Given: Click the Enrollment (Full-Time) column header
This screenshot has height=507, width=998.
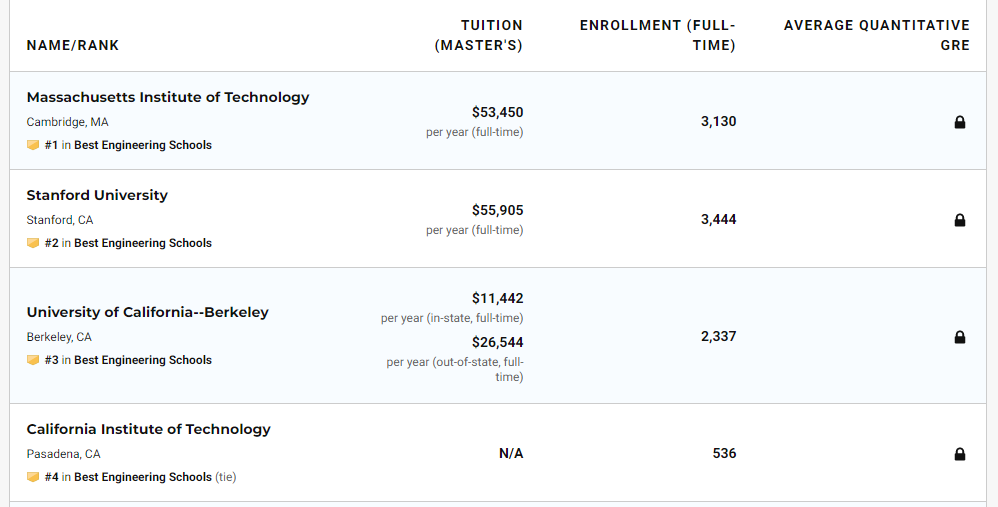Looking at the screenshot, I should click(658, 35).
